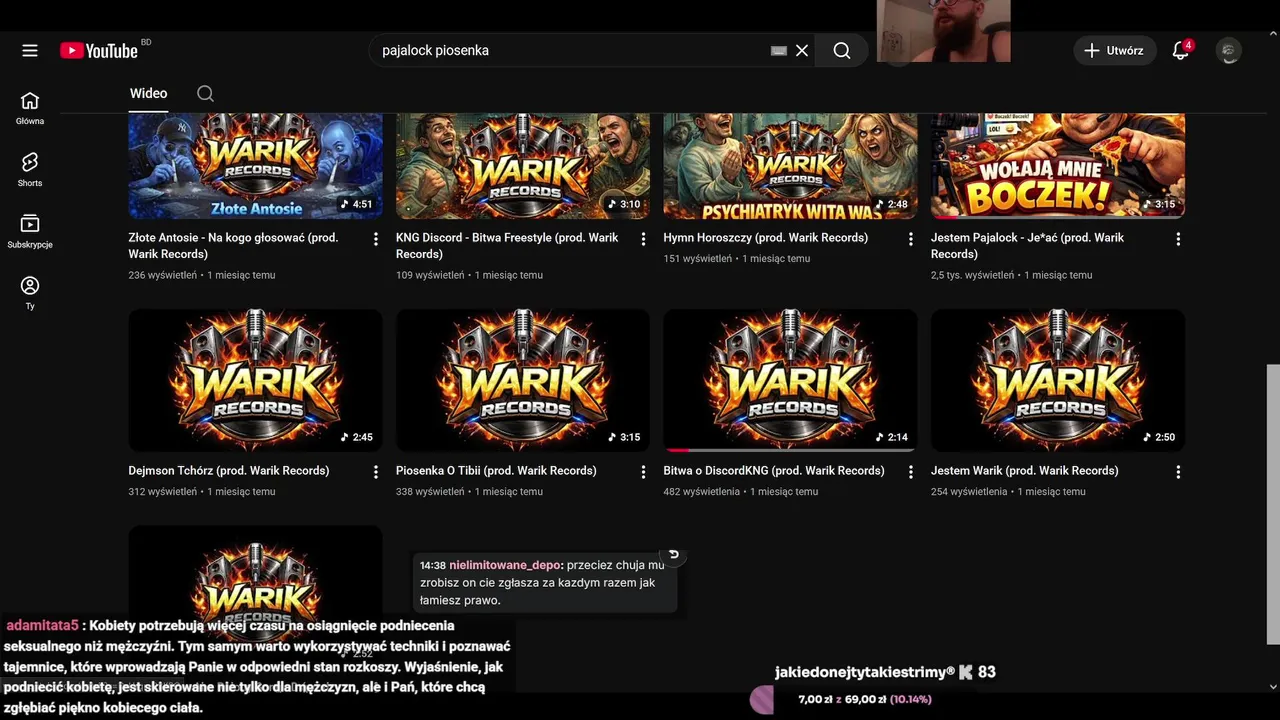
Task: Click the webcam overlay at top
Action: tap(944, 31)
